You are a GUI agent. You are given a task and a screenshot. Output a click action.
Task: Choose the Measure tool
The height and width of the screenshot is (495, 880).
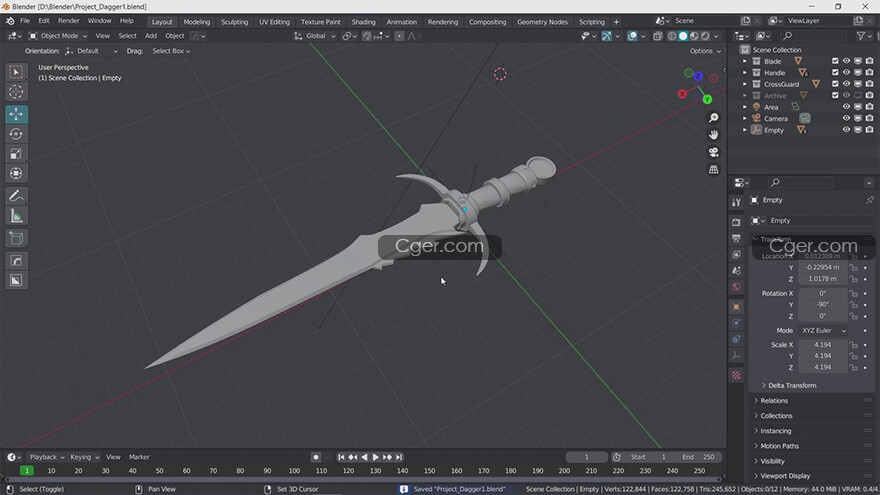[16, 216]
